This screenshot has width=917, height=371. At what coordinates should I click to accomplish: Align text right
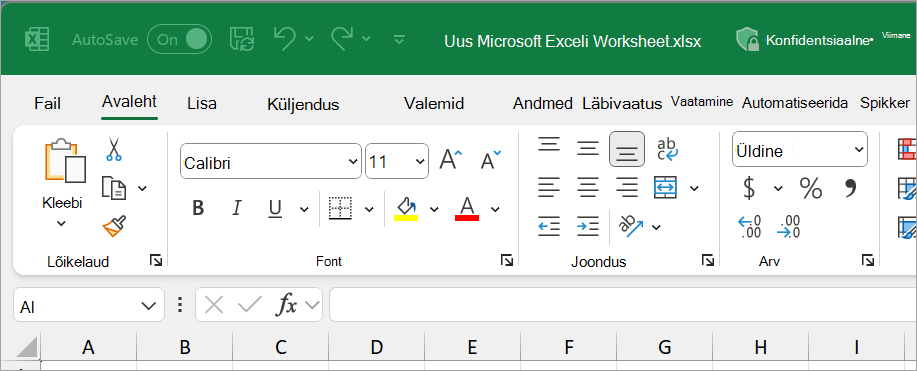coord(627,188)
